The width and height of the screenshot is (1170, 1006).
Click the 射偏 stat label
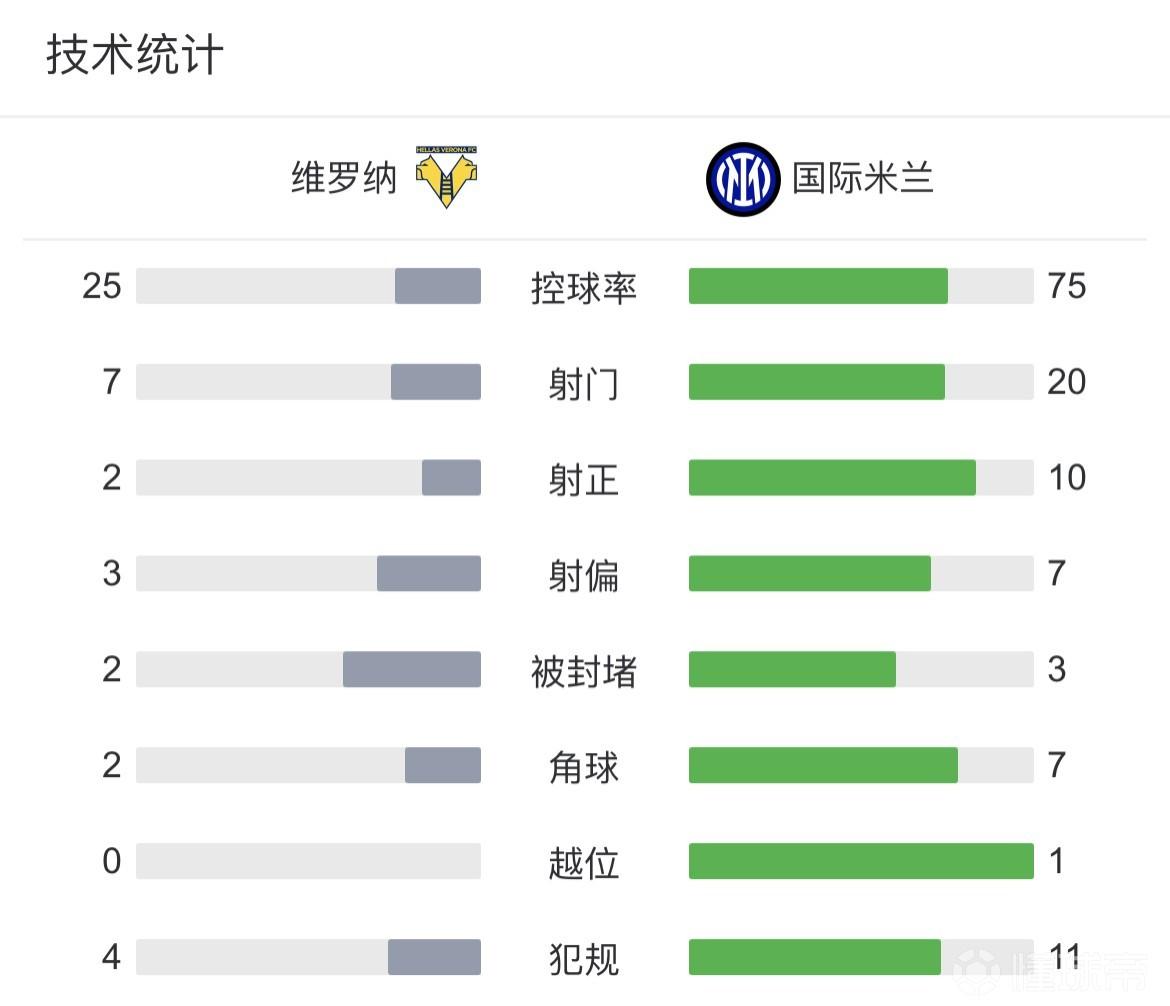(584, 575)
